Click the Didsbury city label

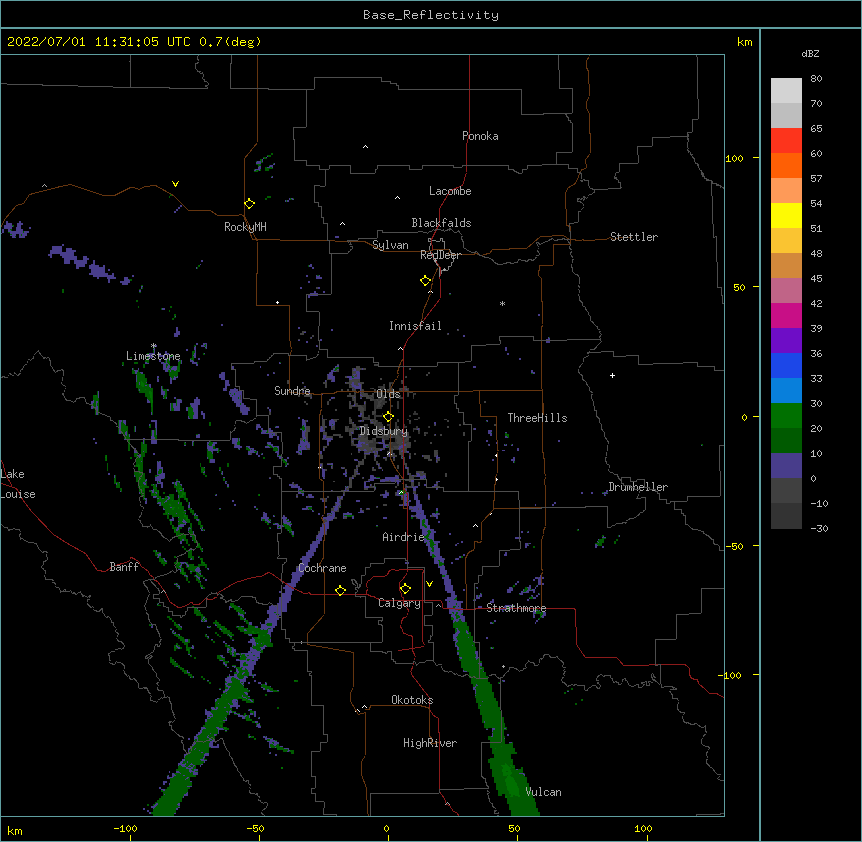coord(384,431)
